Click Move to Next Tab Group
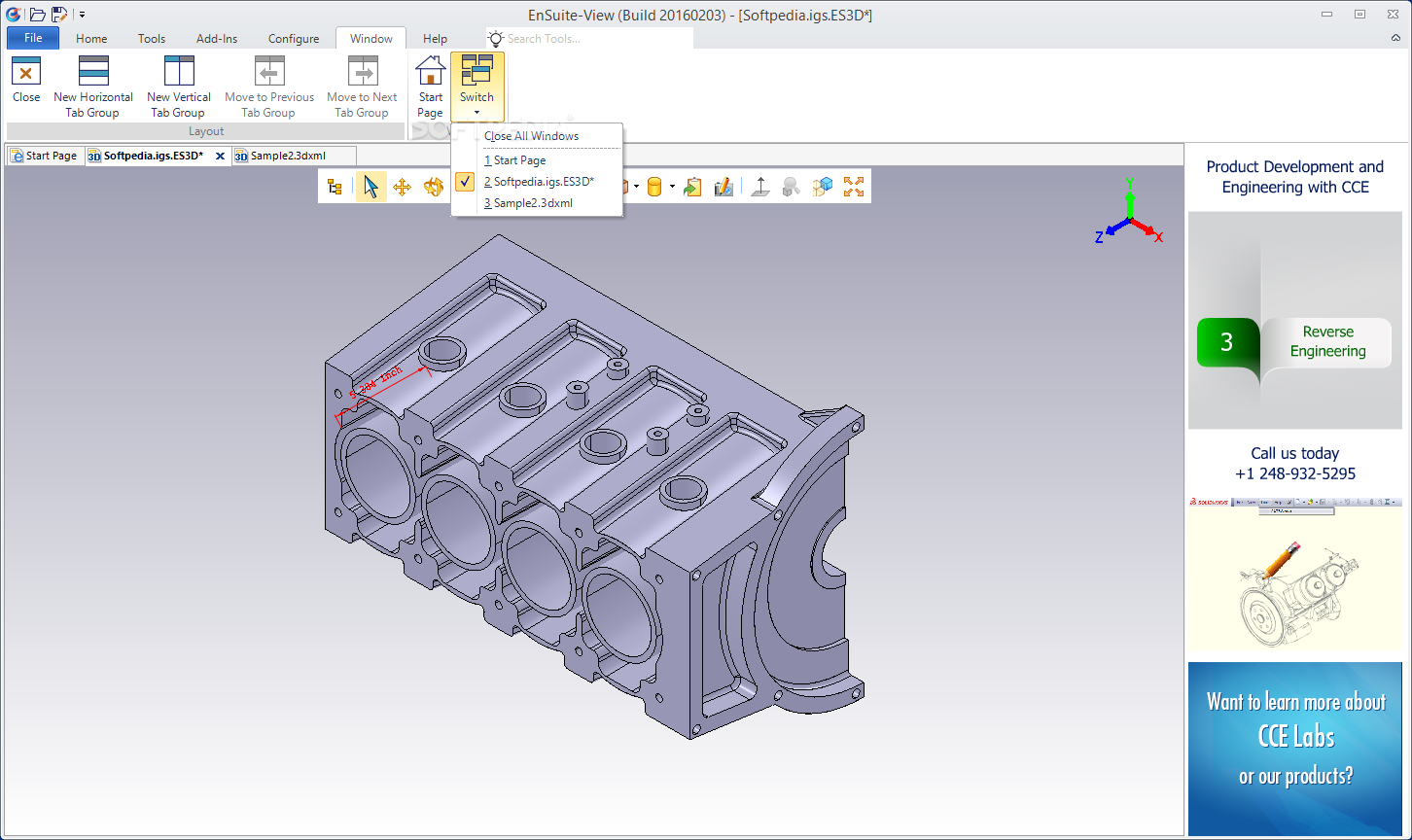 tap(362, 87)
